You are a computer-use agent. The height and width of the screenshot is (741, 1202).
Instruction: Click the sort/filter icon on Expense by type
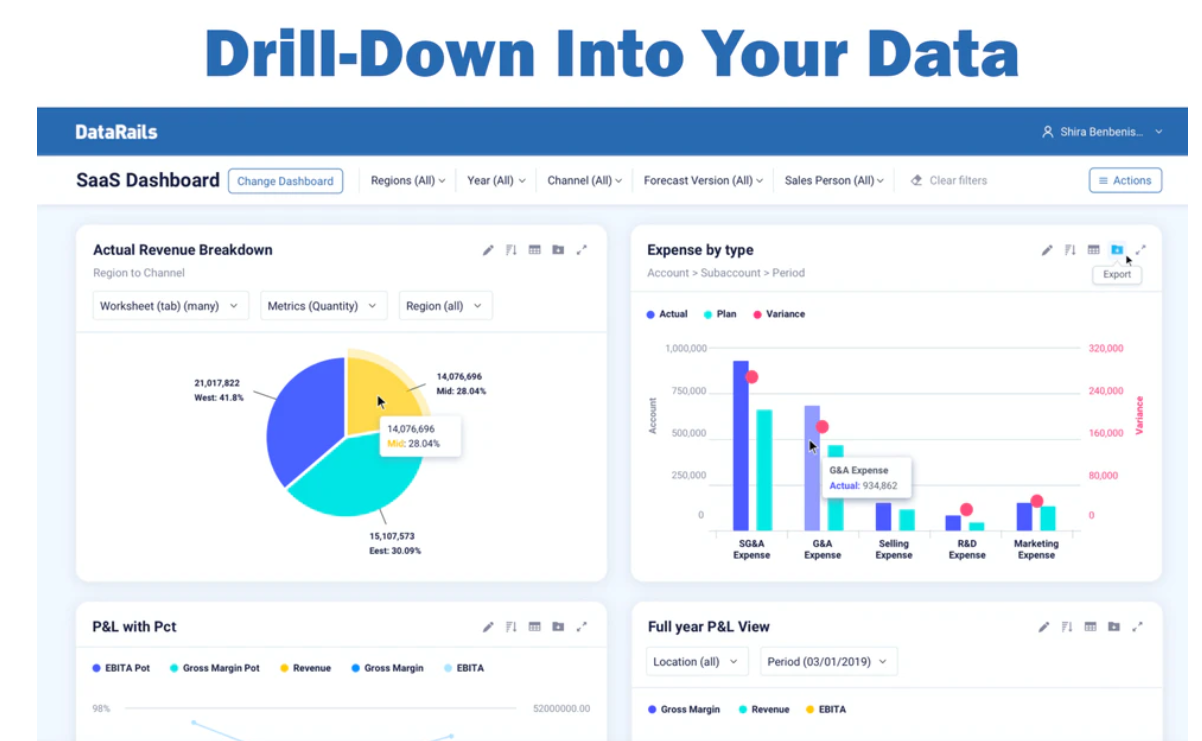coord(1071,250)
